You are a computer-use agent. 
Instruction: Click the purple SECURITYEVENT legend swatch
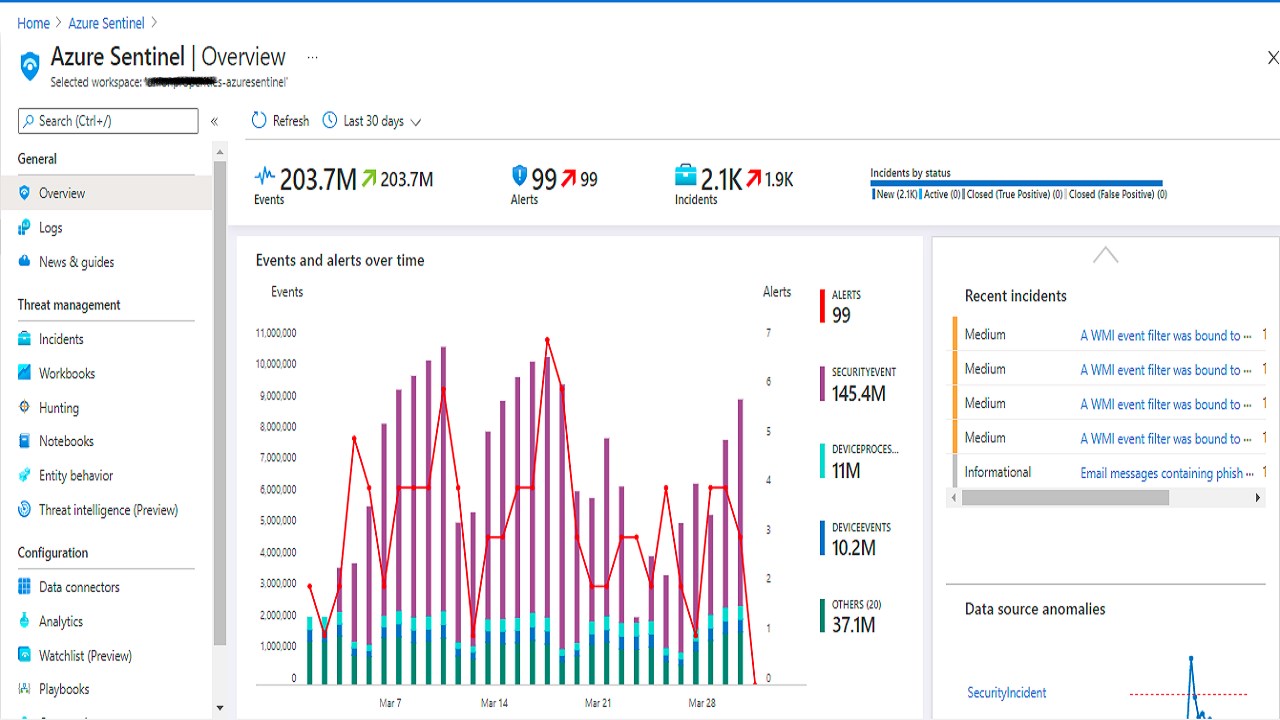click(823, 385)
